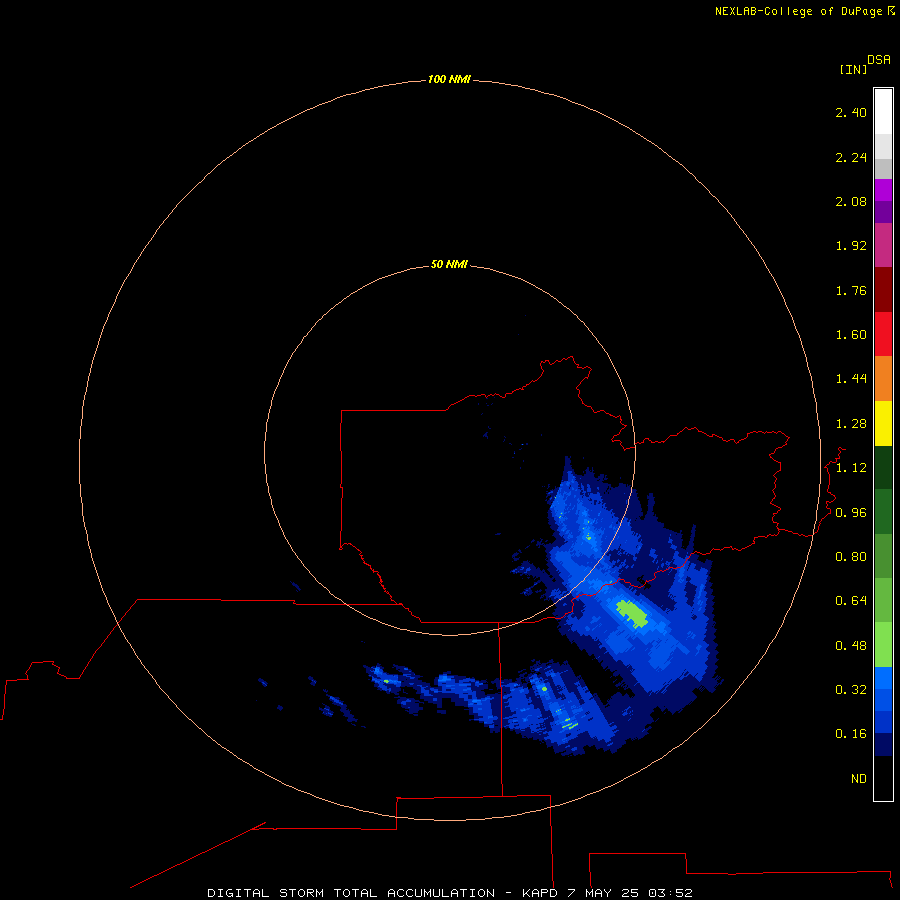Click the 1.44 legend value
Viewport: 900px width, 900px height.
(851, 378)
